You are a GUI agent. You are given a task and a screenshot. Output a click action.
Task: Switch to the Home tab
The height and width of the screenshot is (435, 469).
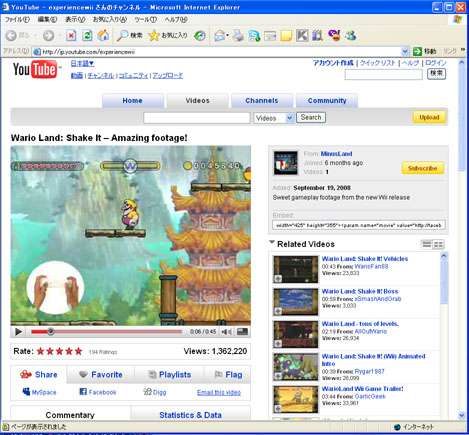pyautogui.click(x=133, y=101)
